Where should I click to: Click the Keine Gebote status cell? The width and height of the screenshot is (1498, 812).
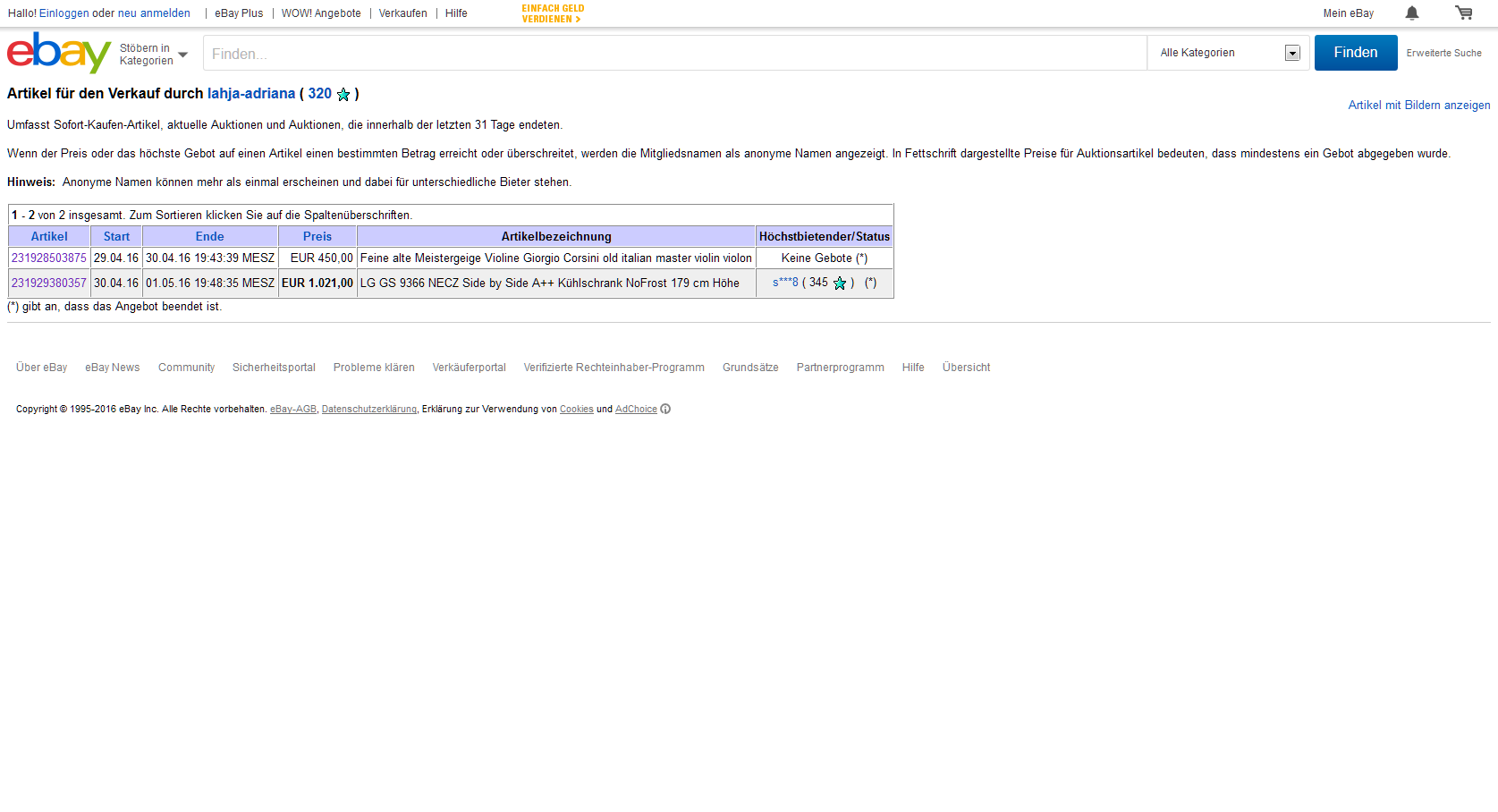point(825,258)
